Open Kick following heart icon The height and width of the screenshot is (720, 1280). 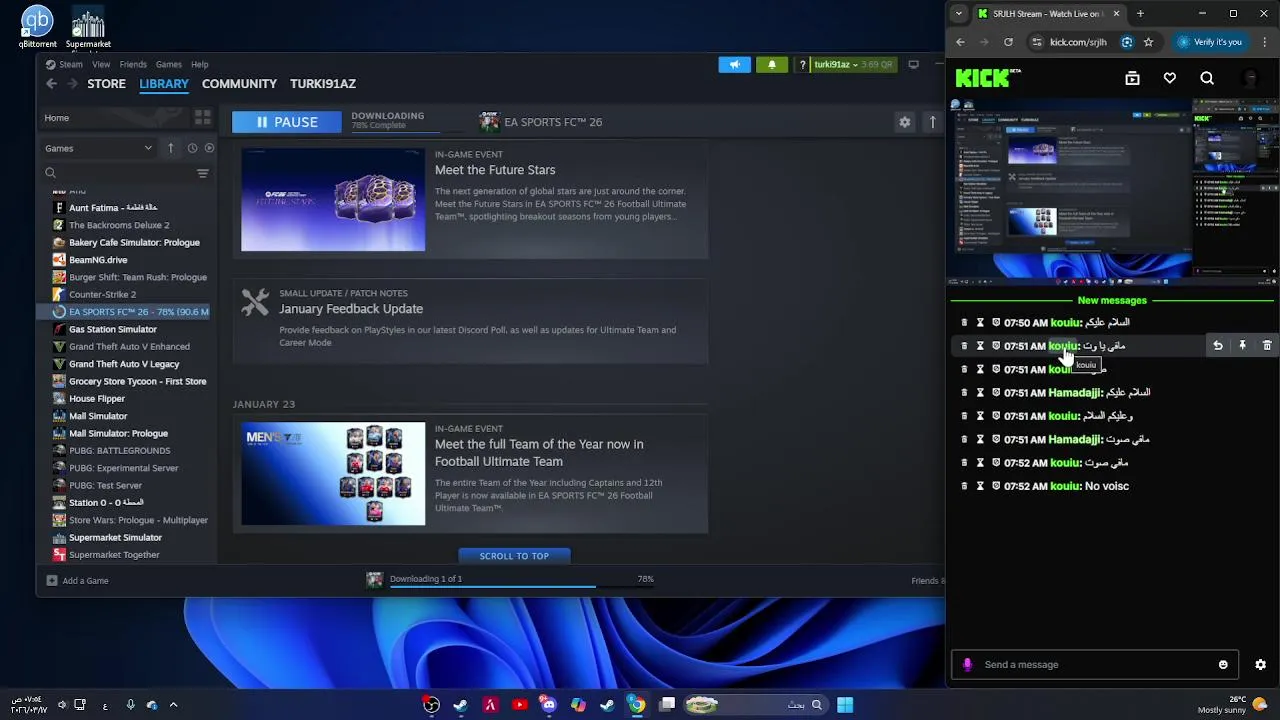[1170, 78]
